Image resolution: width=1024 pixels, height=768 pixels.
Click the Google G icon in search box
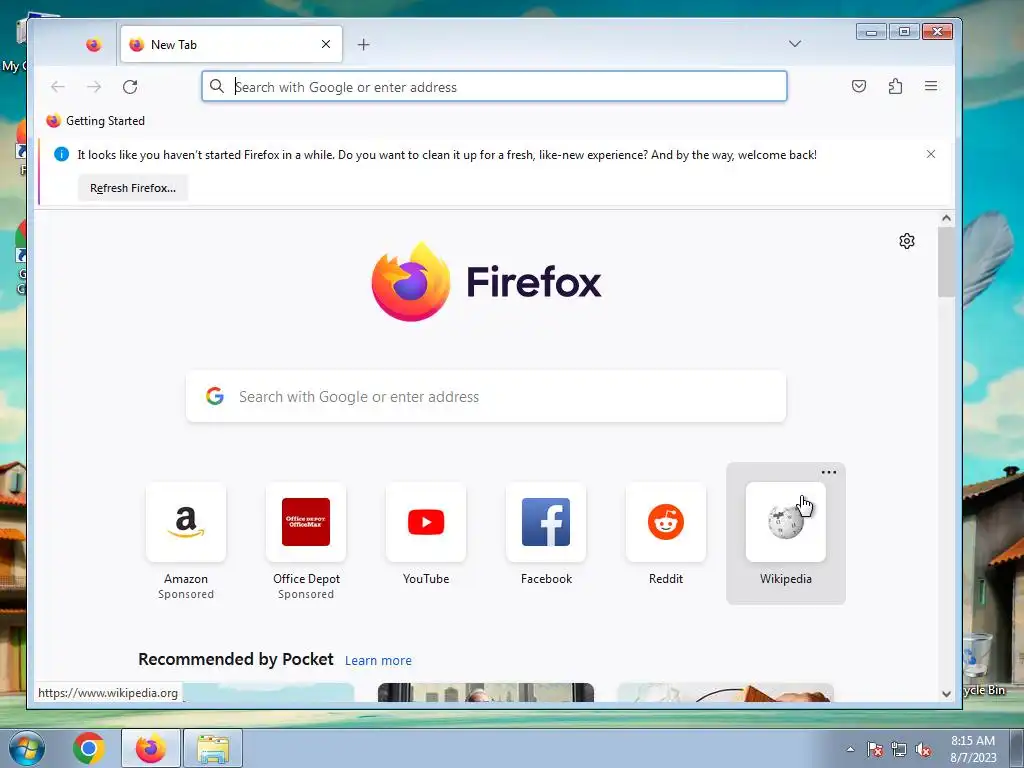click(215, 396)
